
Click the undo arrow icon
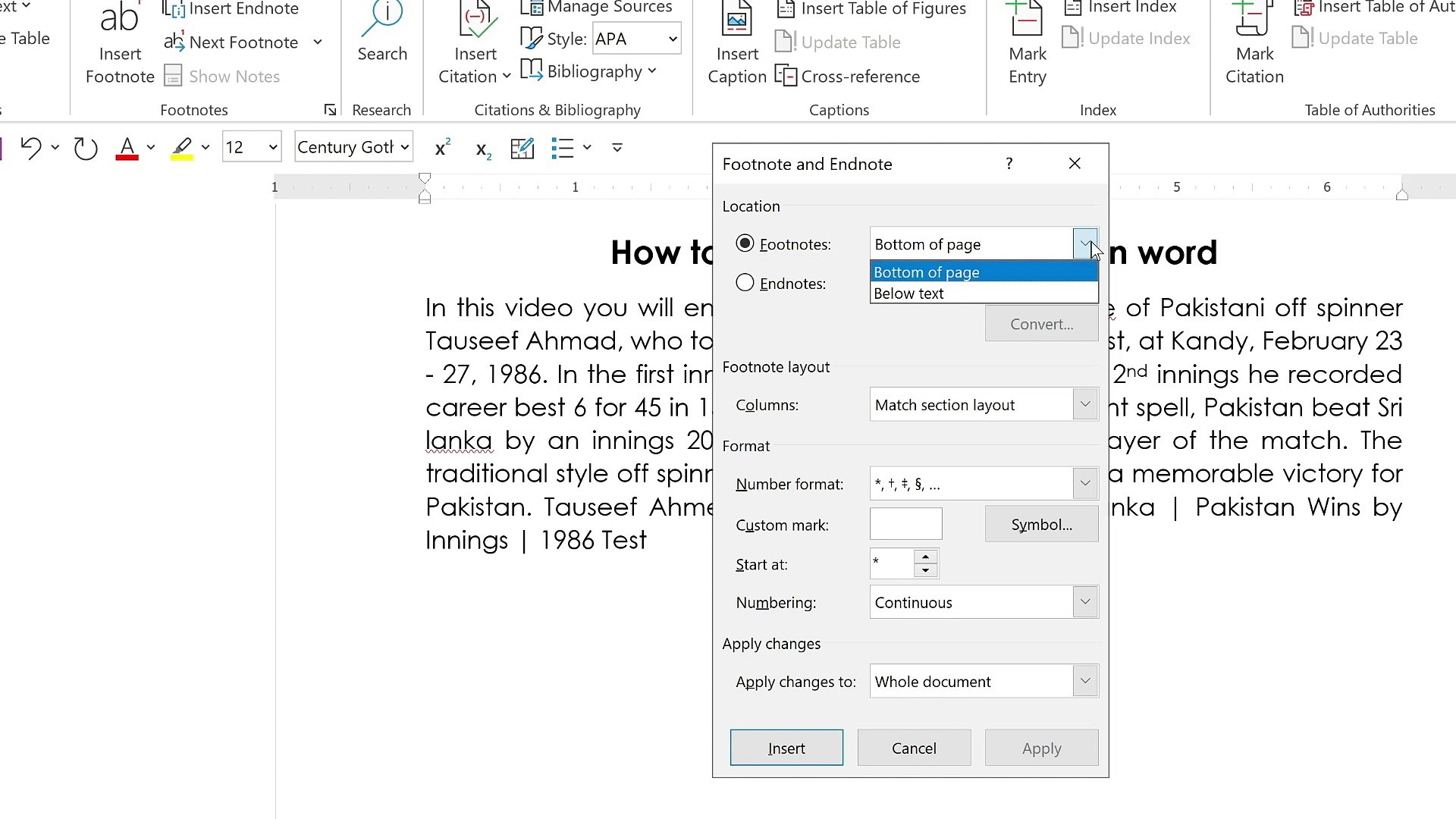coord(31,148)
